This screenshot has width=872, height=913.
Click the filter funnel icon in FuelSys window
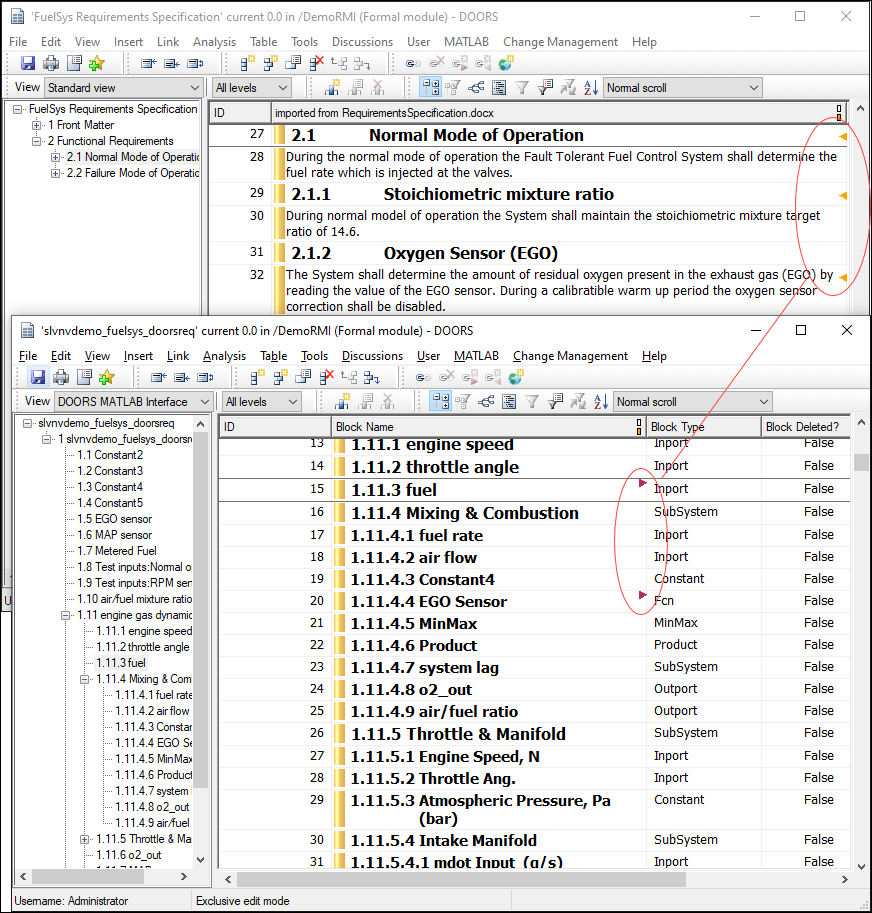[522, 87]
